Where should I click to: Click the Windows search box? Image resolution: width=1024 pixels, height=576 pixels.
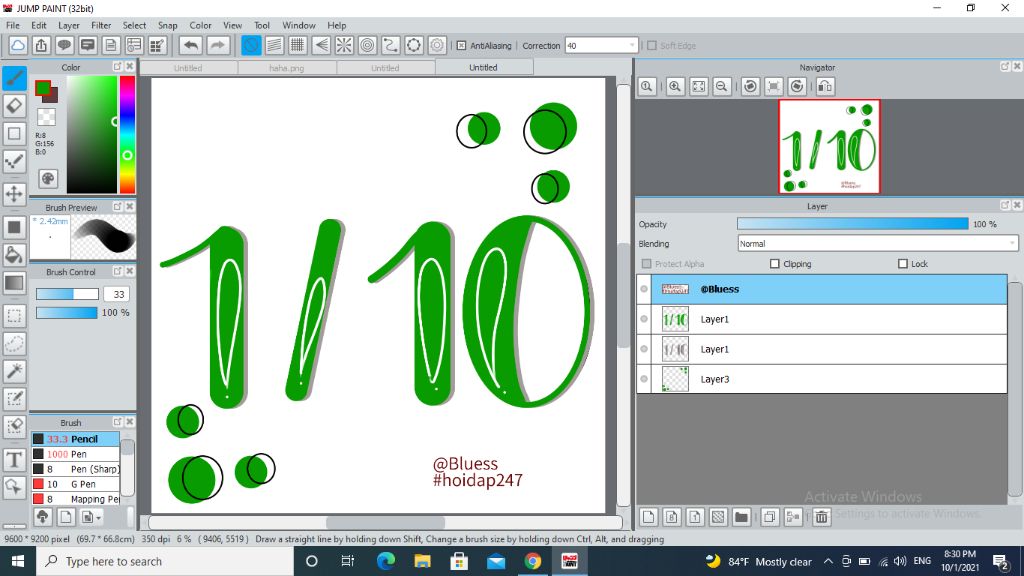point(165,561)
